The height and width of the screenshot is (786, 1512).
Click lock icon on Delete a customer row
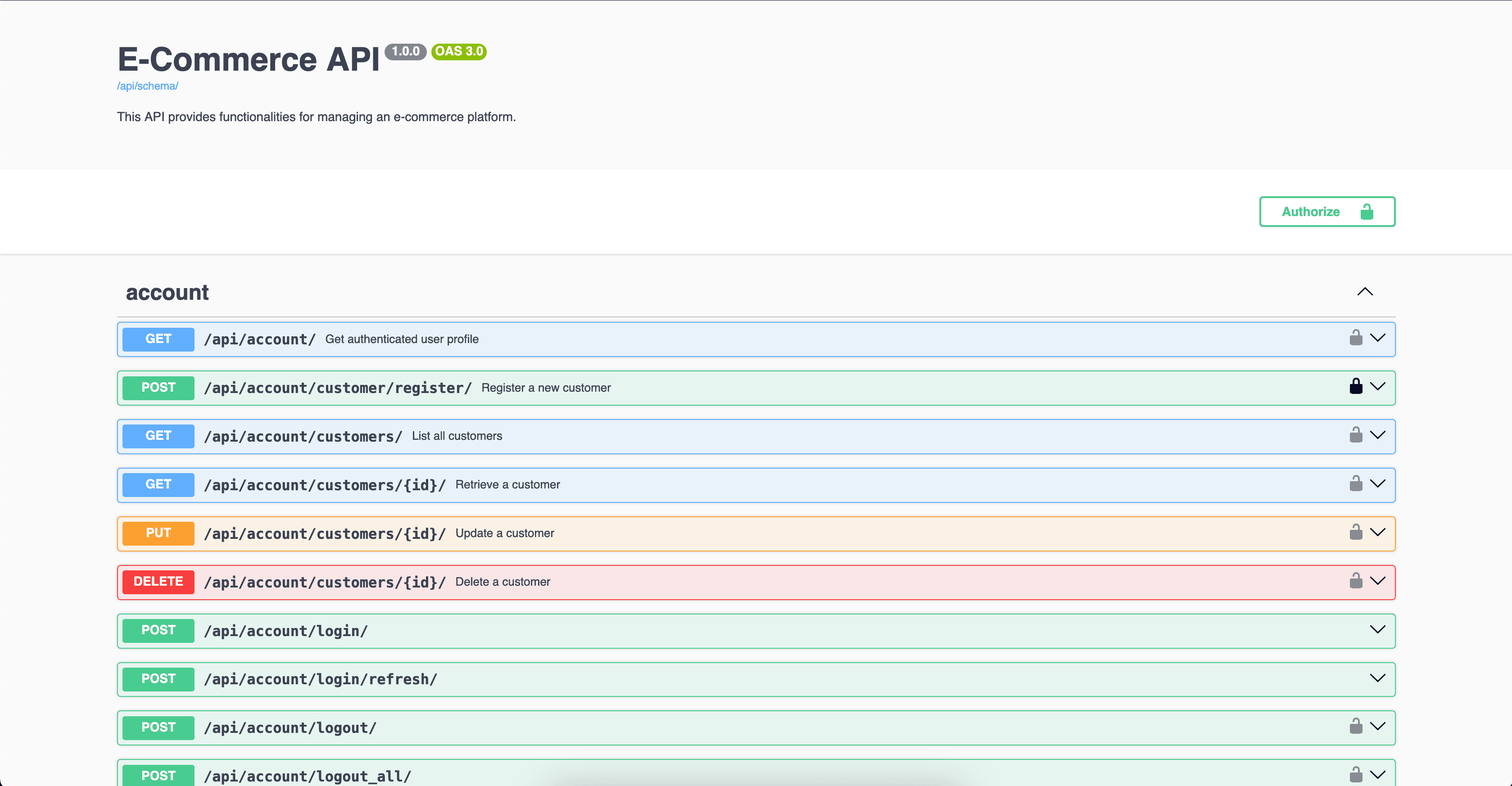click(1355, 581)
